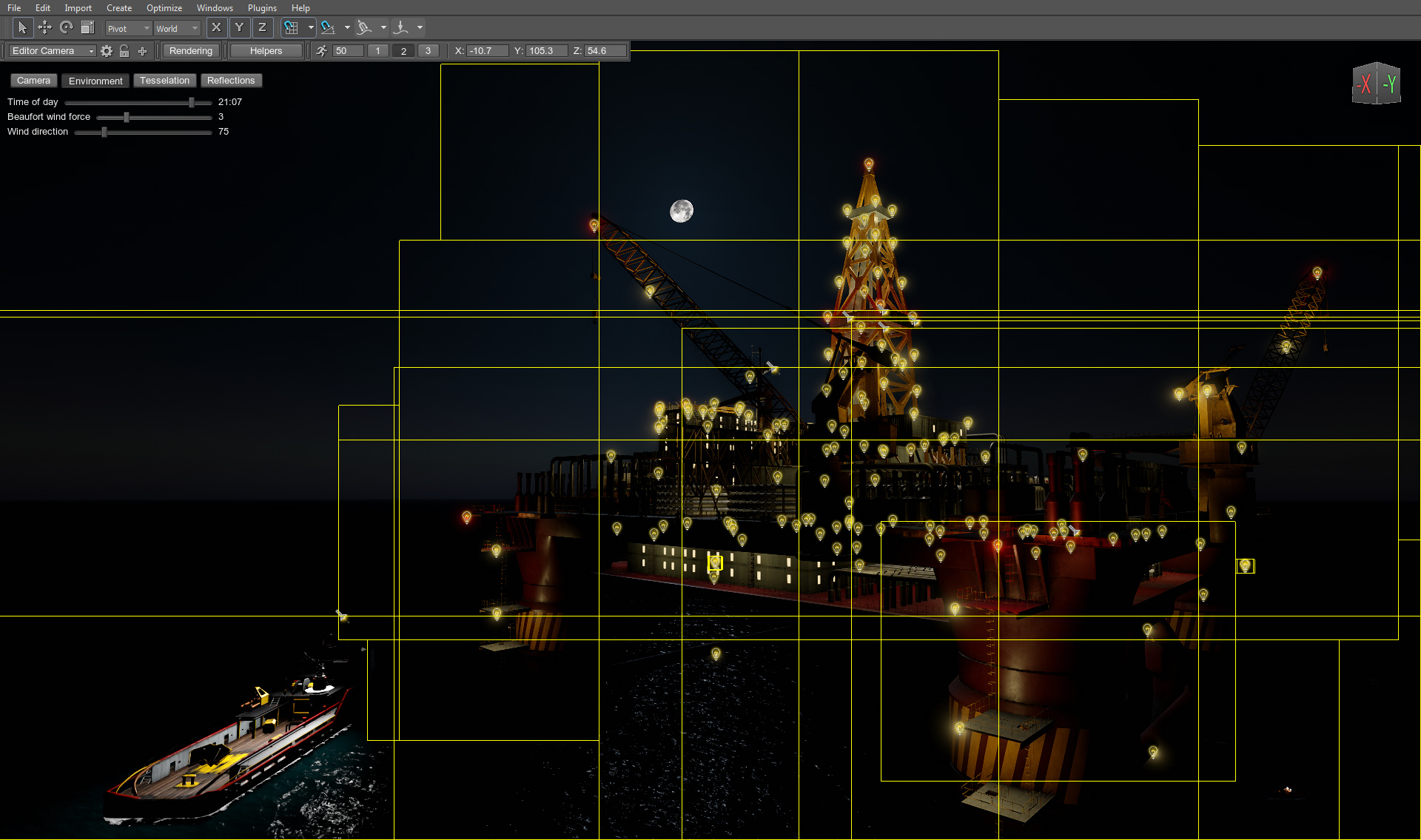Open the File menu
The height and width of the screenshot is (840, 1421).
(x=14, y=8)
